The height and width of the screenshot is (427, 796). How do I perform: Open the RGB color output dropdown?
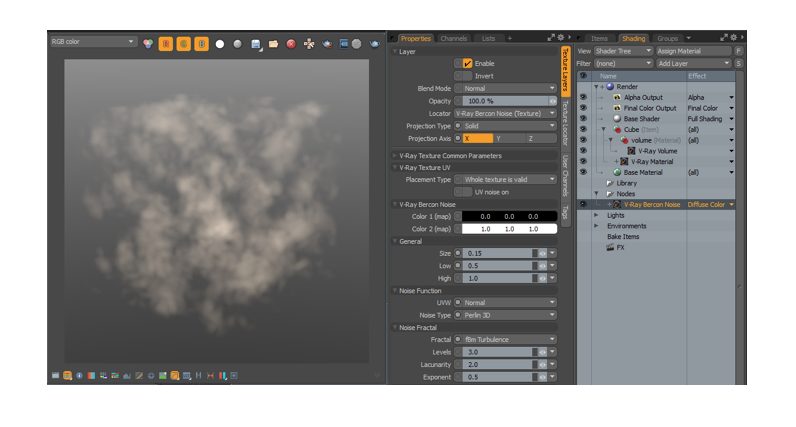(x=92, y=42)
